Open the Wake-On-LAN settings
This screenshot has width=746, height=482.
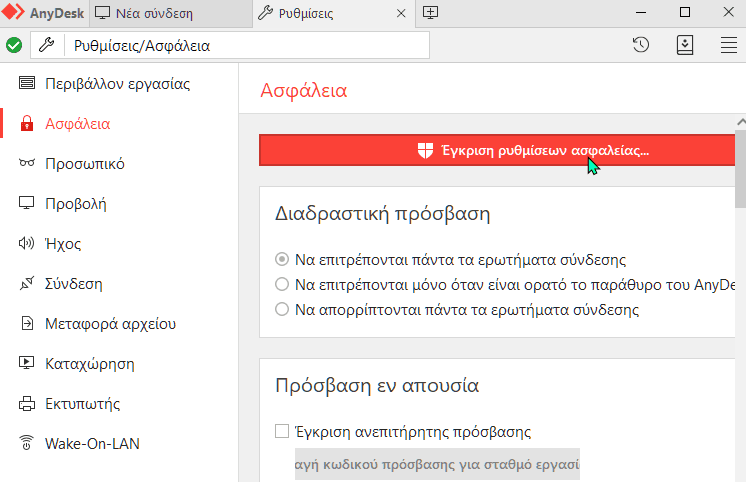(79, 443)
